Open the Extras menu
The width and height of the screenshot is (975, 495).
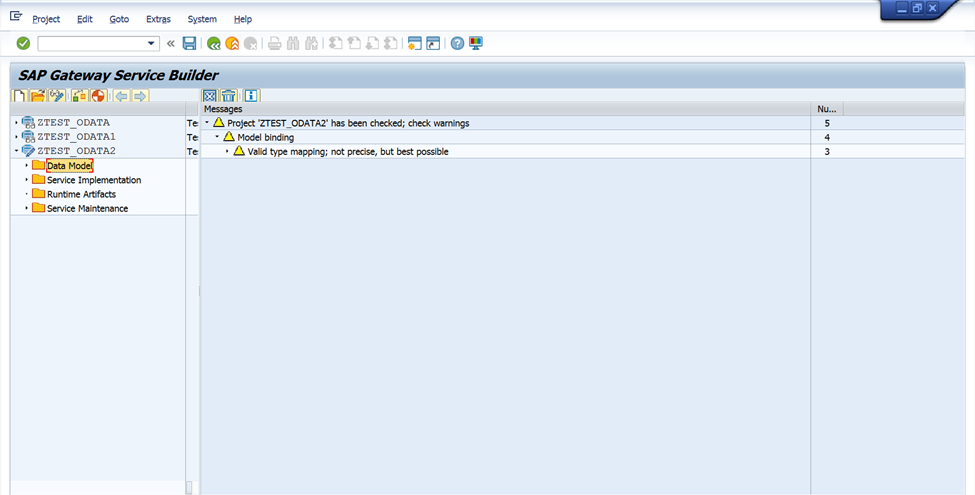pos(158,19)
